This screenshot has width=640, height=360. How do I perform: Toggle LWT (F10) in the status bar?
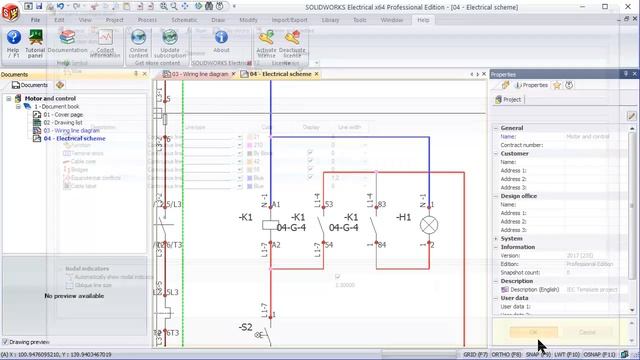tap(567, 354)
